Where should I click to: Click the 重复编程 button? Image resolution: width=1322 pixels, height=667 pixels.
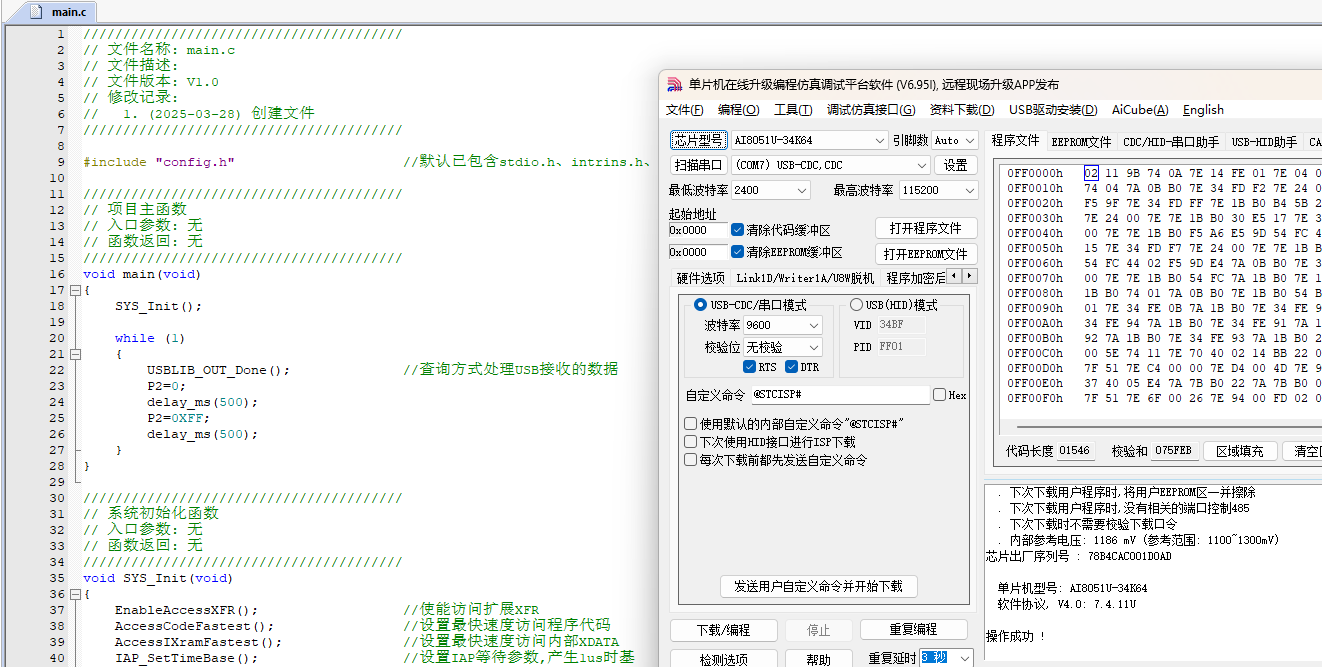coord(913,630)
